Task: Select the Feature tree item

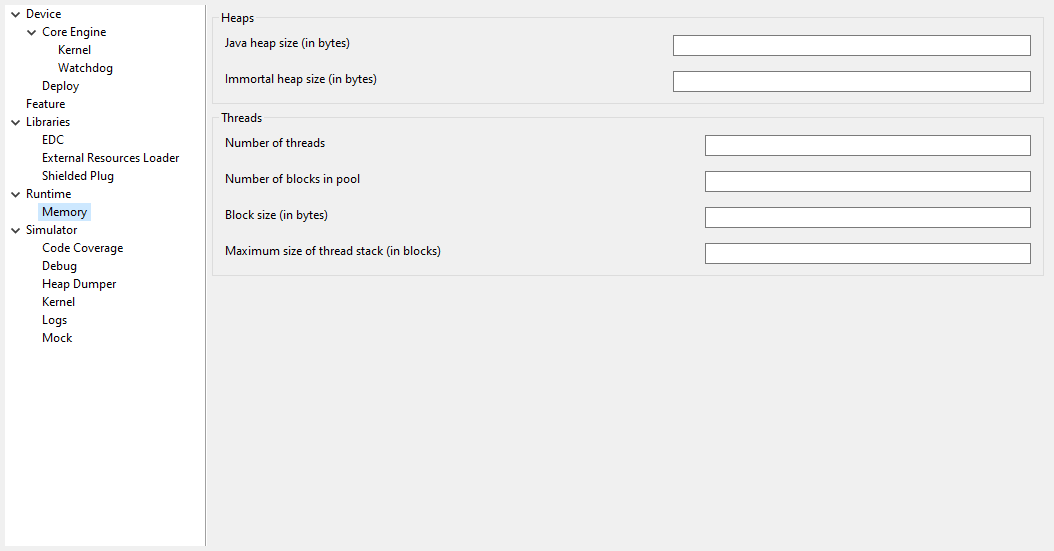Action: tap(45, 104)
